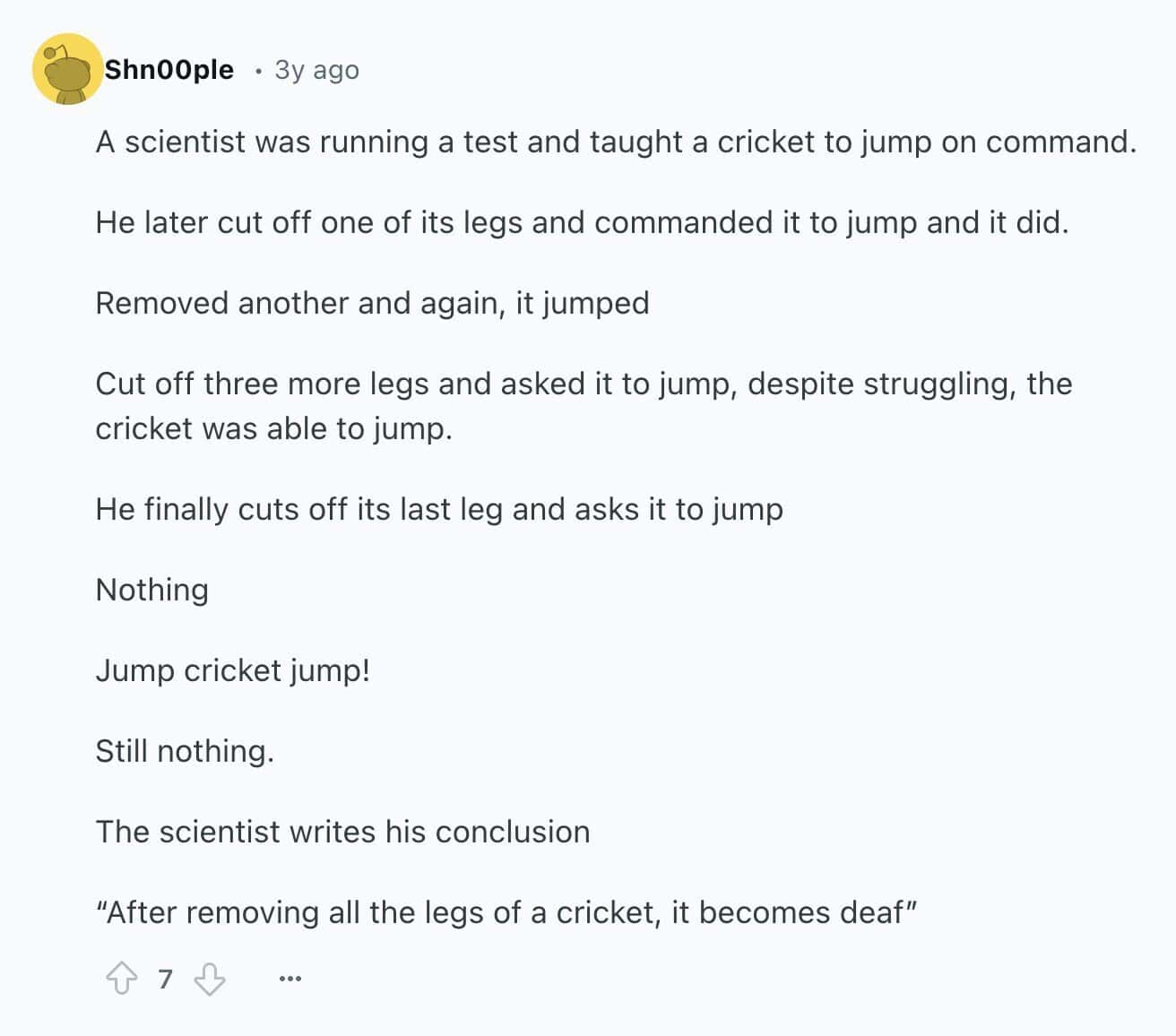Click the "Still nothing." line

pos(185,751)
